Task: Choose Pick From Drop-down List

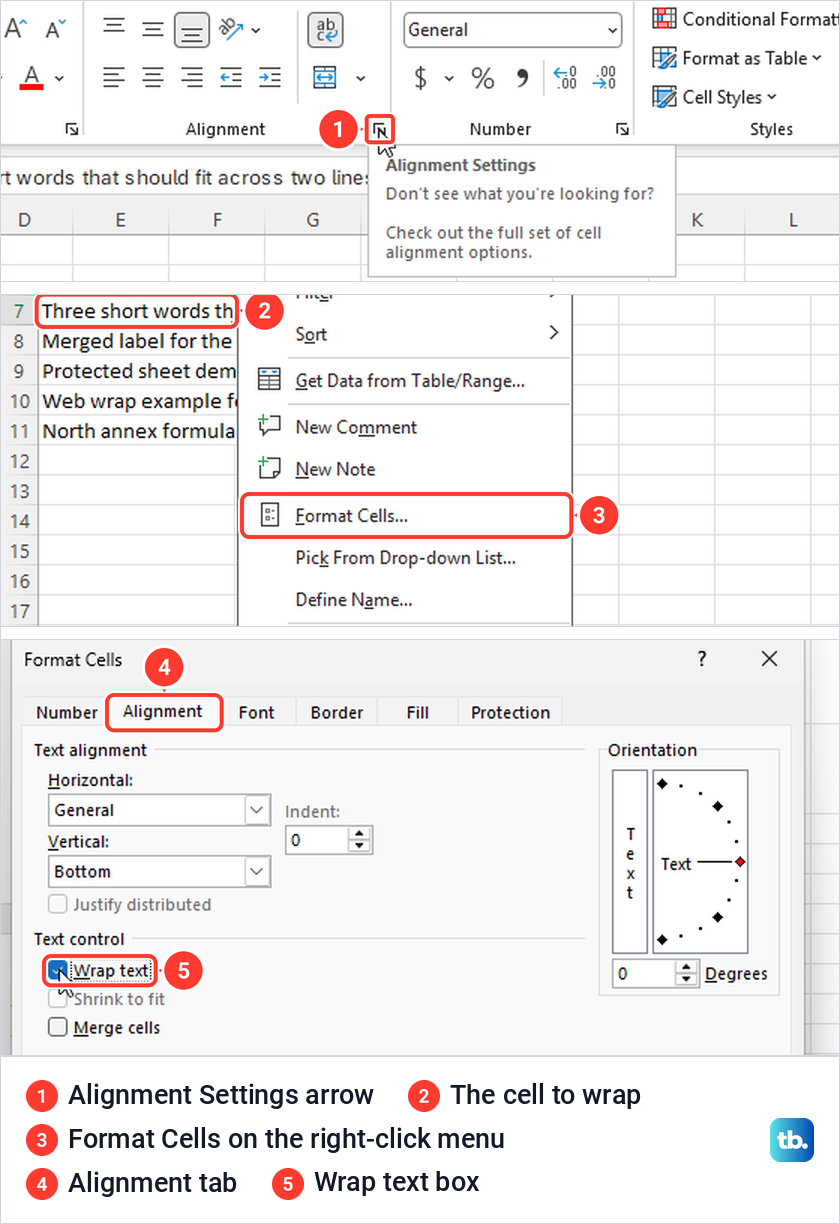Action: coord(405,558)
